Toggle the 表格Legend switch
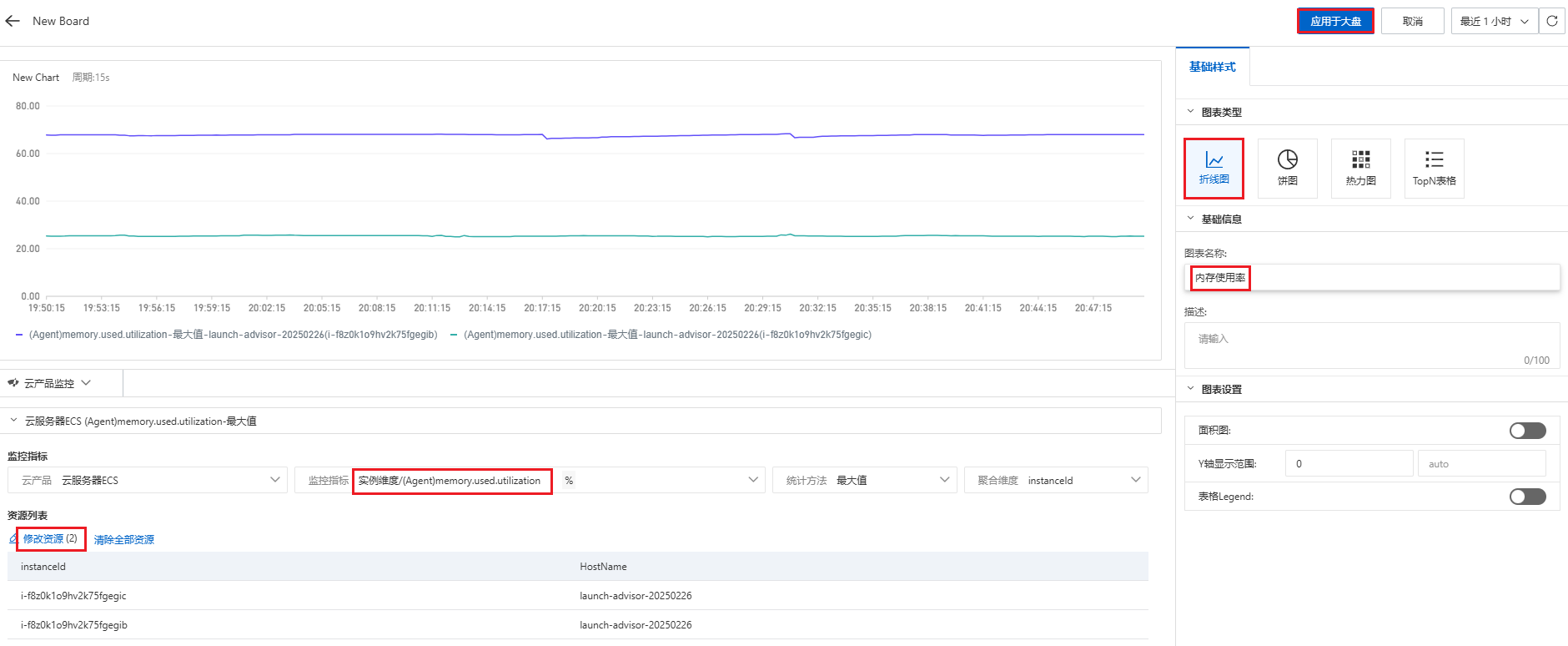This screenshot has width=1568, height=646. 1528,497
